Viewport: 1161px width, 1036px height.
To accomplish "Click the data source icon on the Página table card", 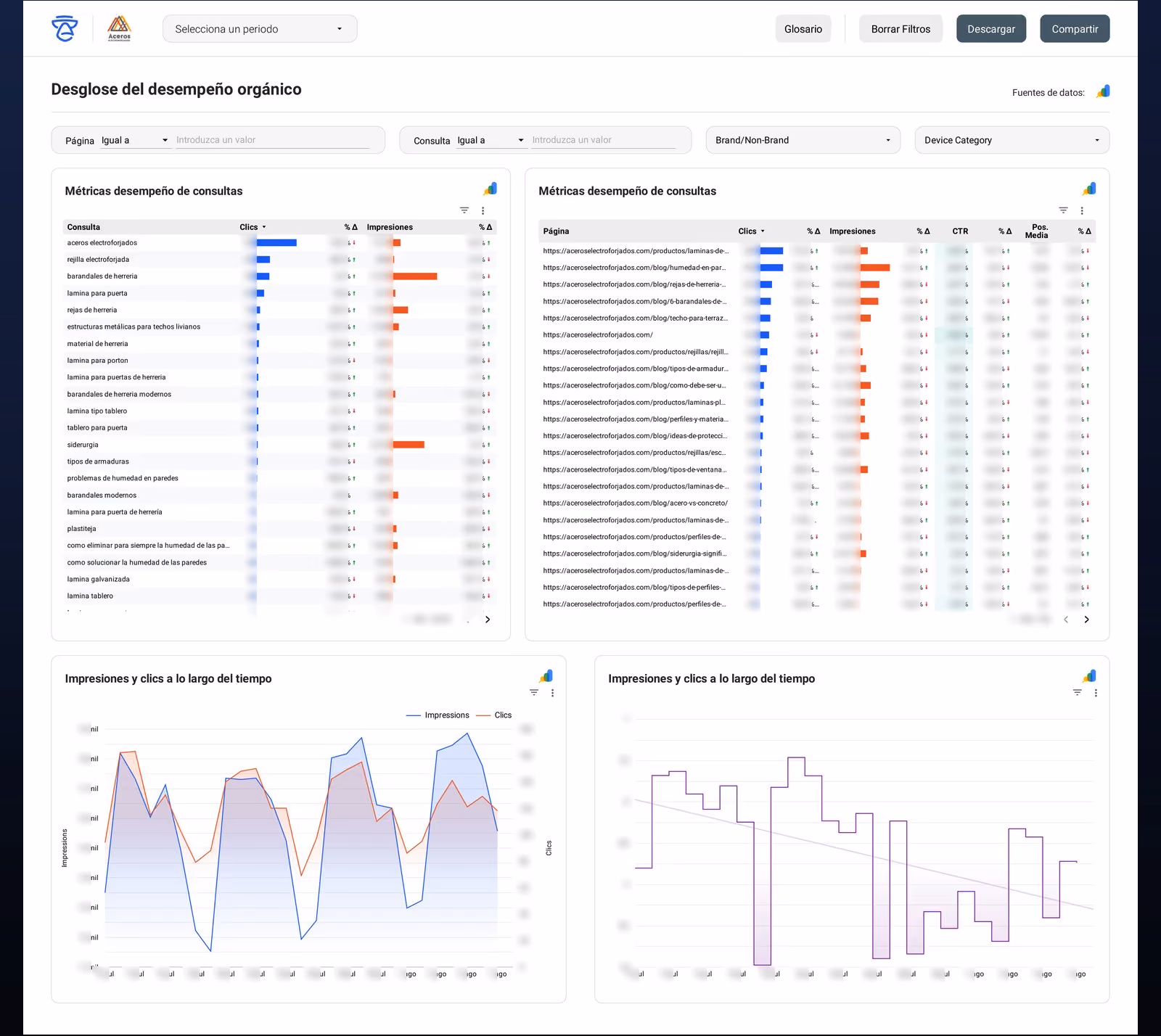I will [x=1089, y=189].
